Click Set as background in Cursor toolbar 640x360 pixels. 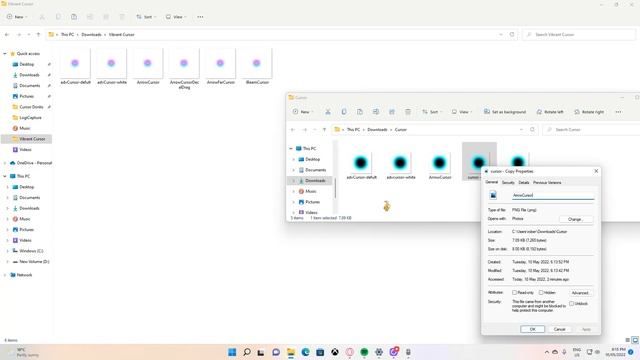tap(505, 112)
